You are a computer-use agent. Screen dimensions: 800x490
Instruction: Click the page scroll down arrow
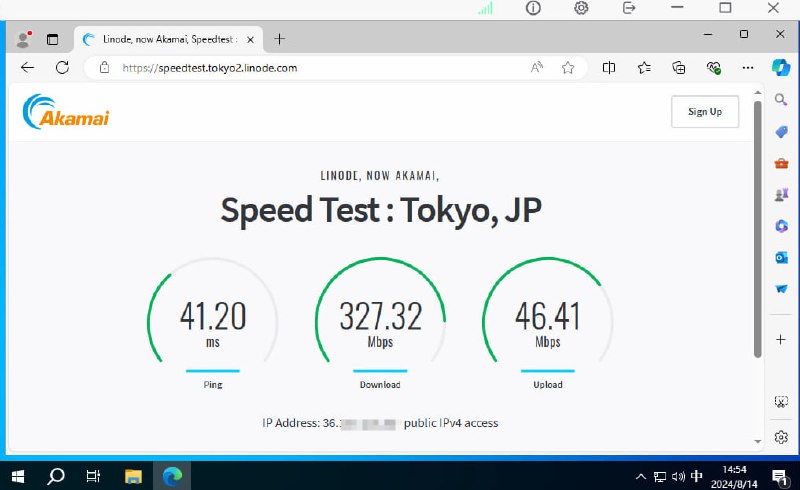coord(758,442)
